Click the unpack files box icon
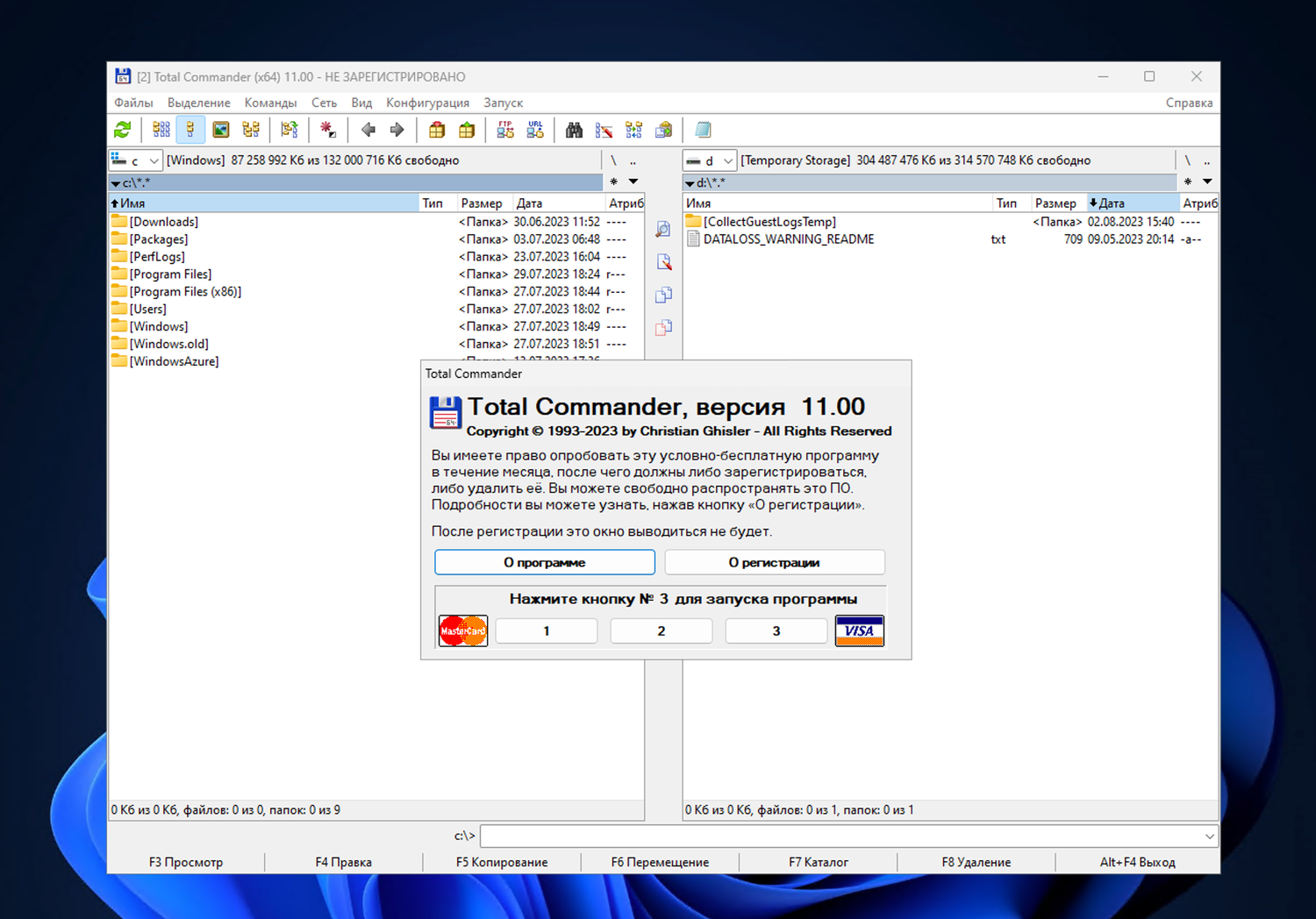The image size is (1316, 919). tap(467, 130)
